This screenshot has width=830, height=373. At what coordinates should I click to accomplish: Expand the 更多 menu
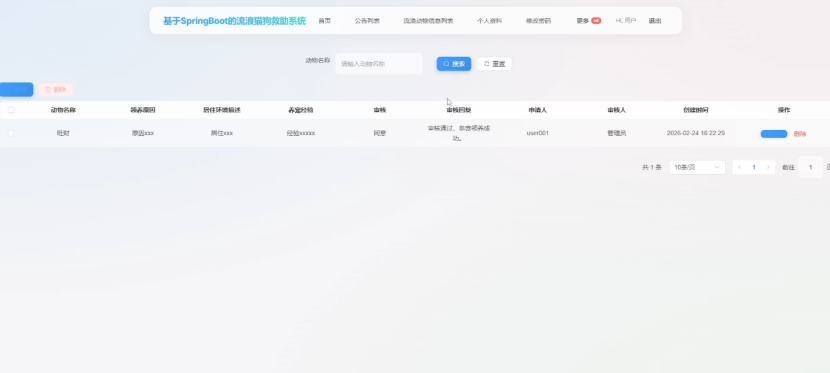582,21
